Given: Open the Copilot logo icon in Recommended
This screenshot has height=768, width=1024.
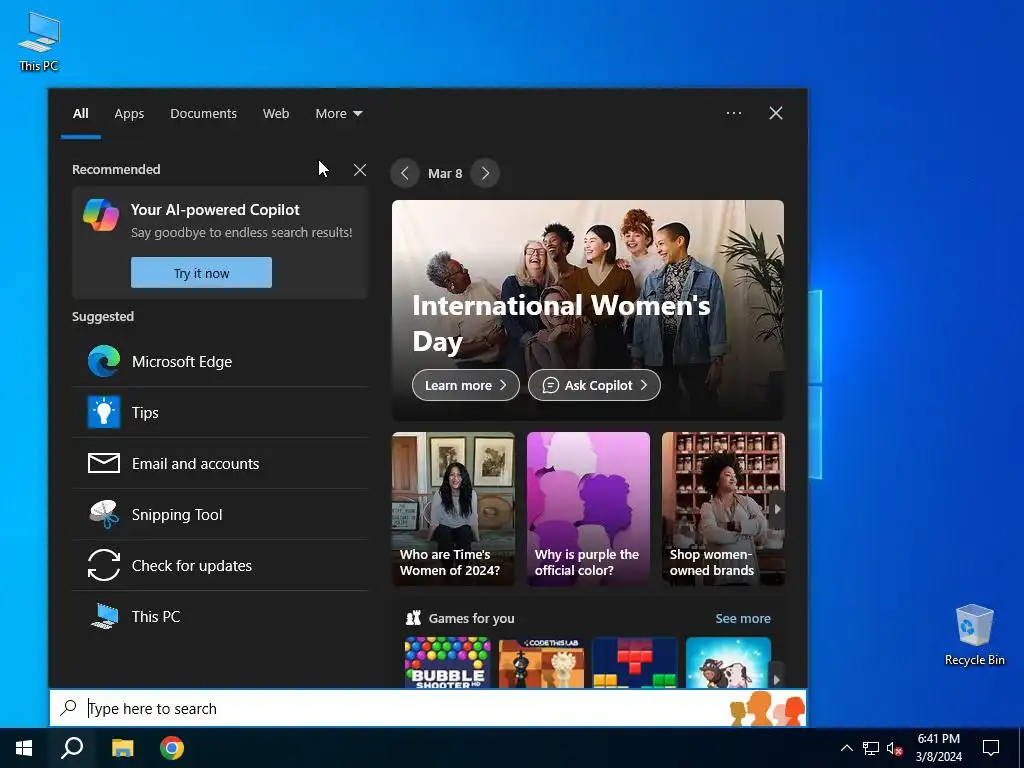Looking at the screenshot, I should pos(101,215).
